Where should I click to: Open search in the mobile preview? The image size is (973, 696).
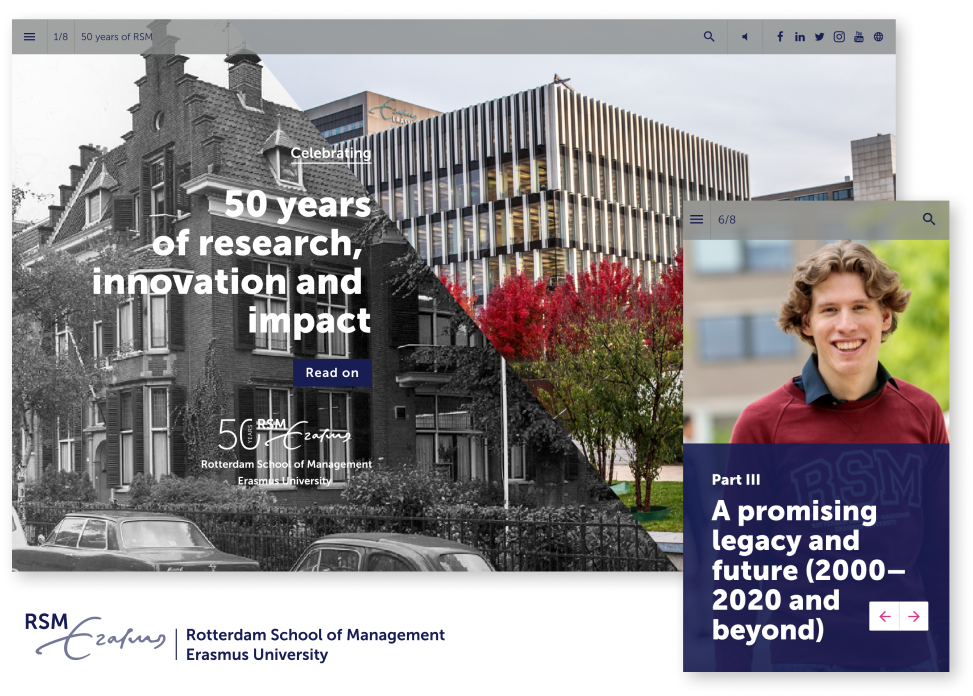coord(929,219)
